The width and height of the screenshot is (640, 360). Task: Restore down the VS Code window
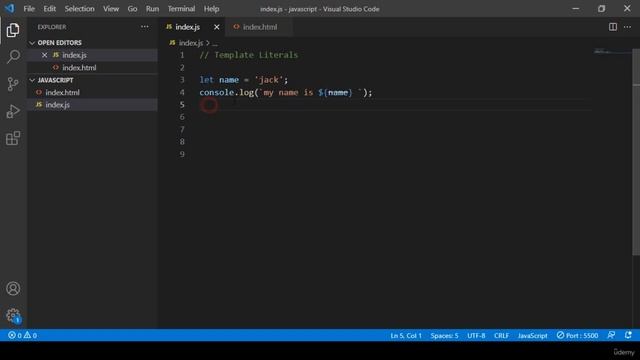click(x=601, y=9)
